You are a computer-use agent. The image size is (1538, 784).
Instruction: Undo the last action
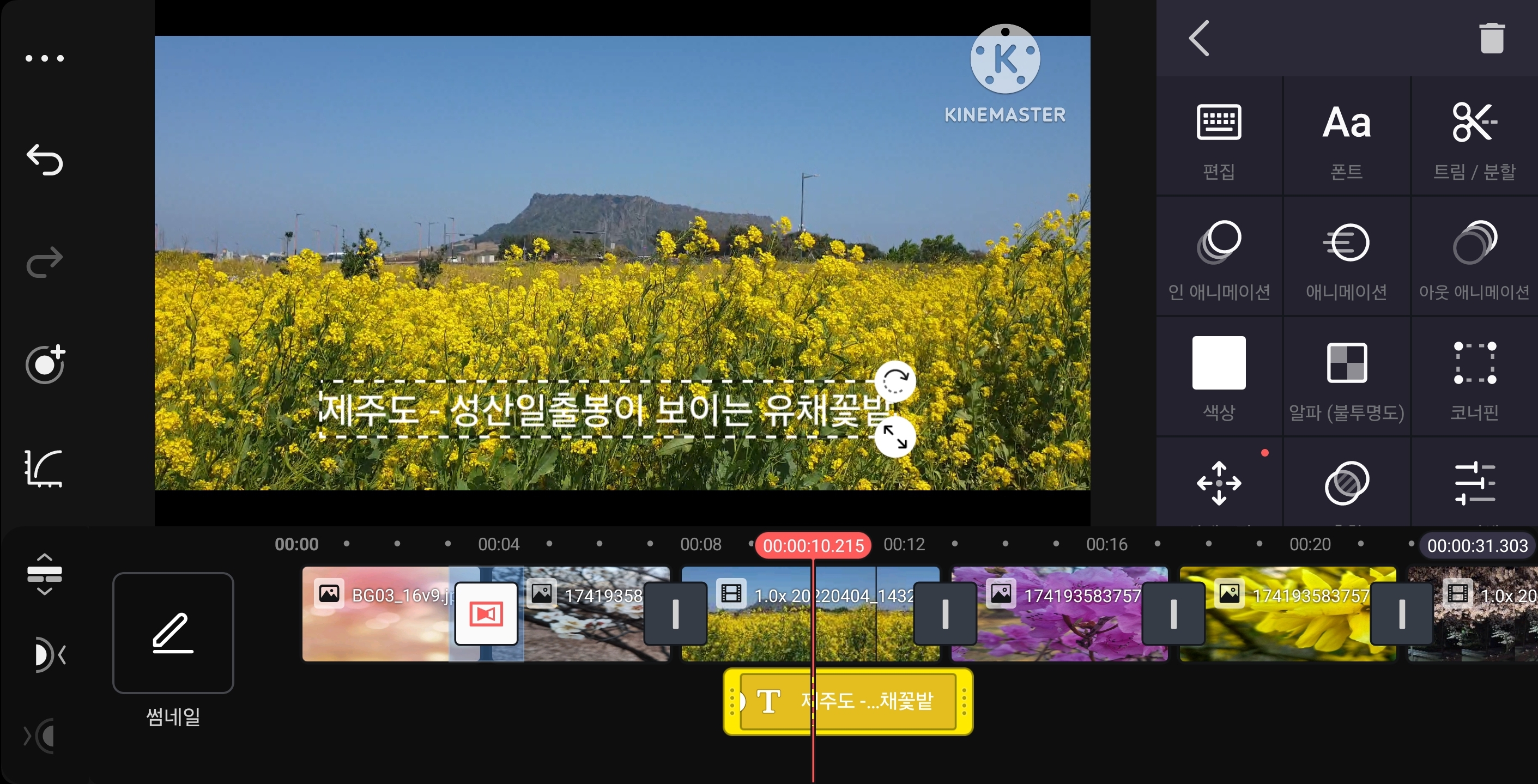45,160
